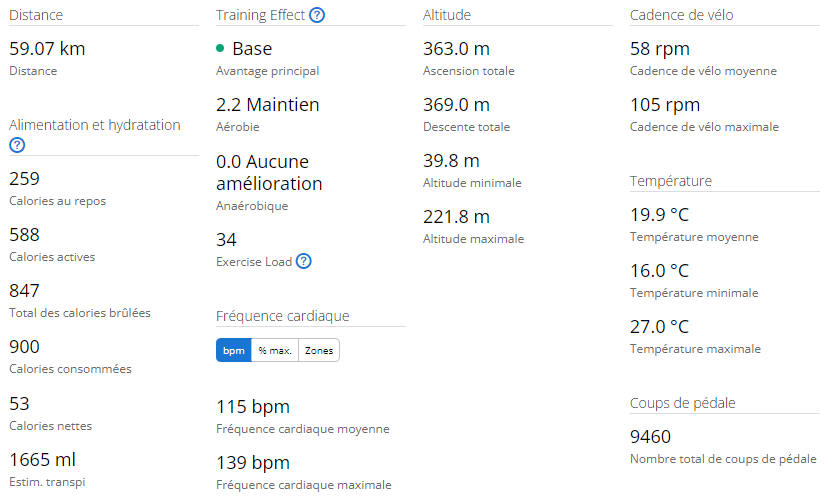827x497 pixels.
Task: Click the 19.9 °C average temperature
Action: click(x=660, y=214)
